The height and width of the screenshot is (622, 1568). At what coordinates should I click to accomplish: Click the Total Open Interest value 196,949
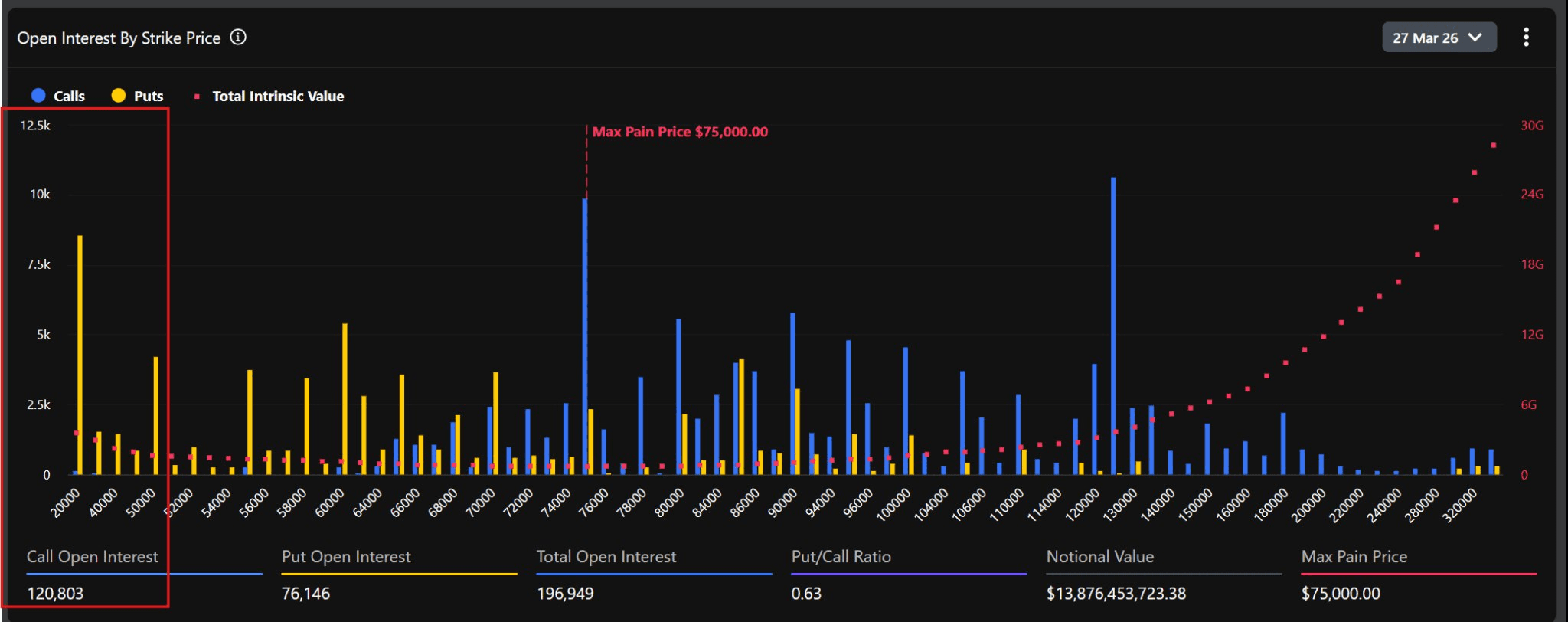click(565, 594)
